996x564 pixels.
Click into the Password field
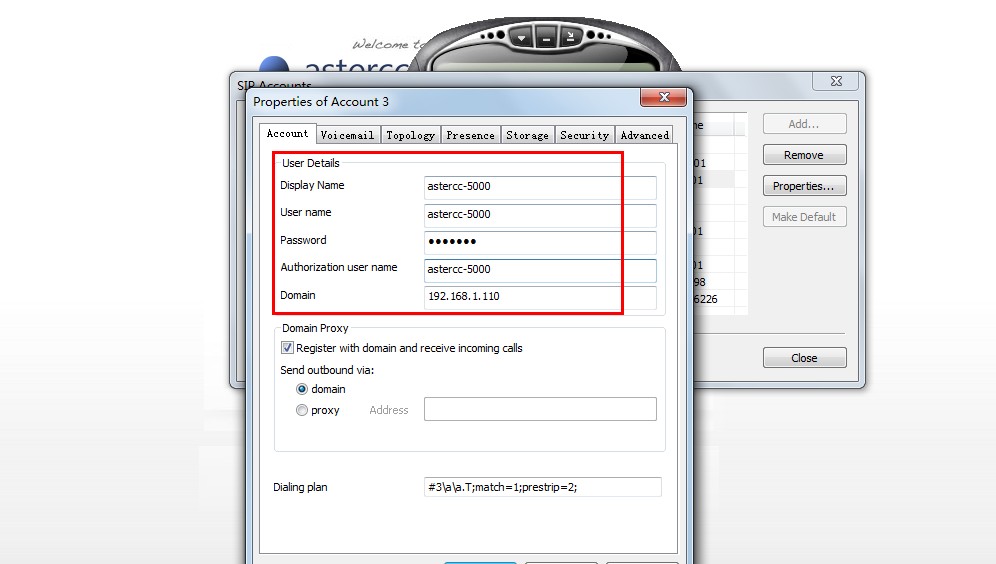click(x=540, y=242)
